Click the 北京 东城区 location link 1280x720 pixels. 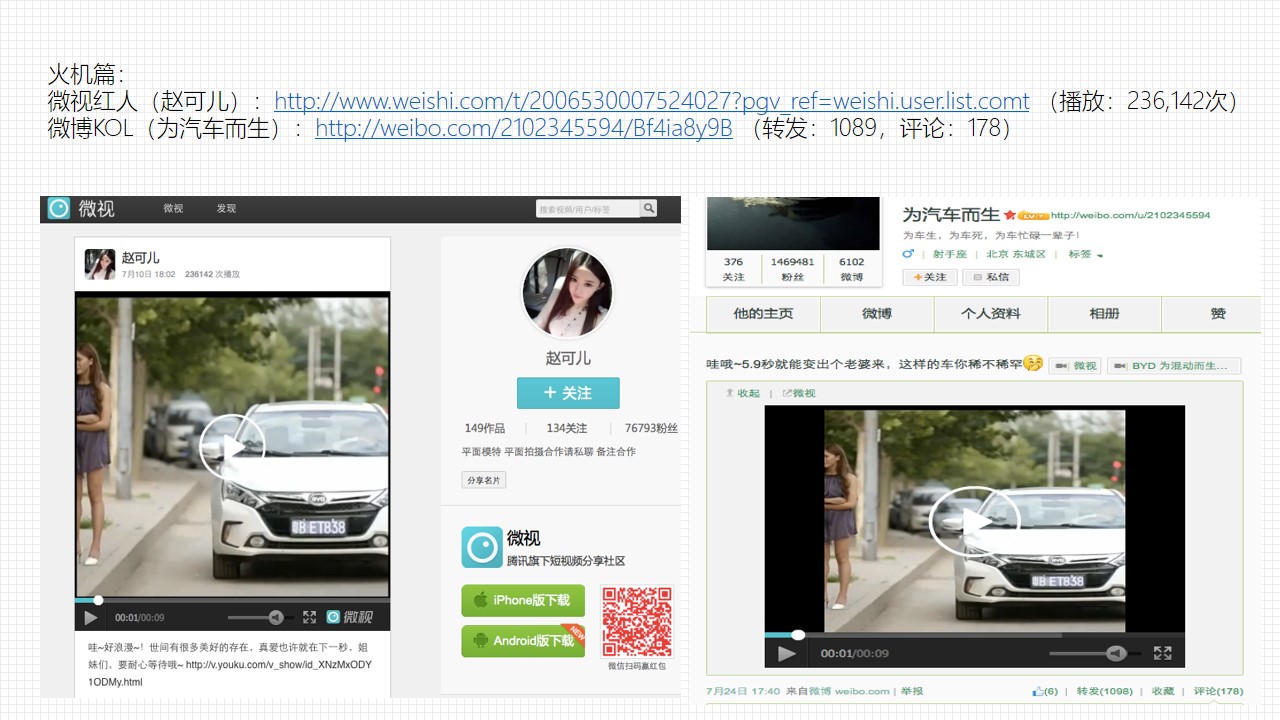click(x=1016, y=254)
